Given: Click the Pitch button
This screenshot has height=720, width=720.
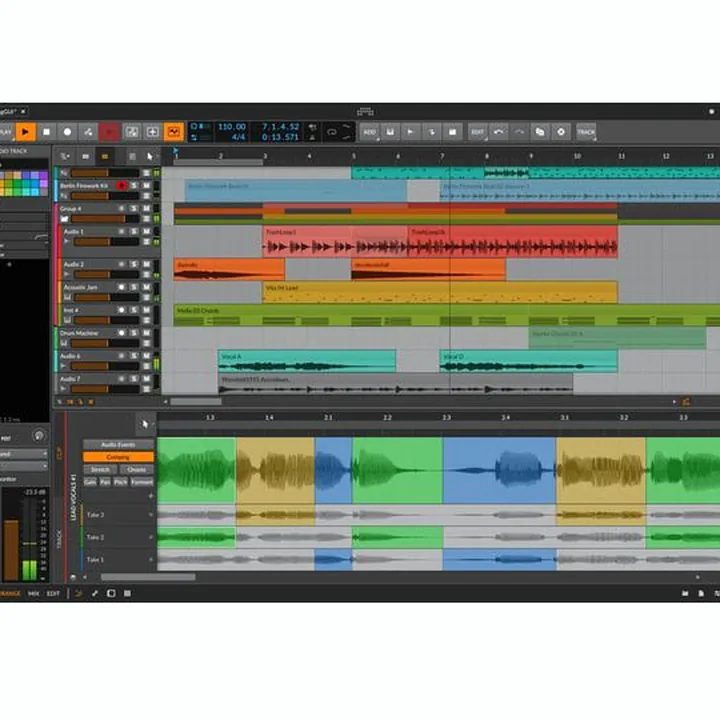Looking at the screenshot, I should pos(120,482).
